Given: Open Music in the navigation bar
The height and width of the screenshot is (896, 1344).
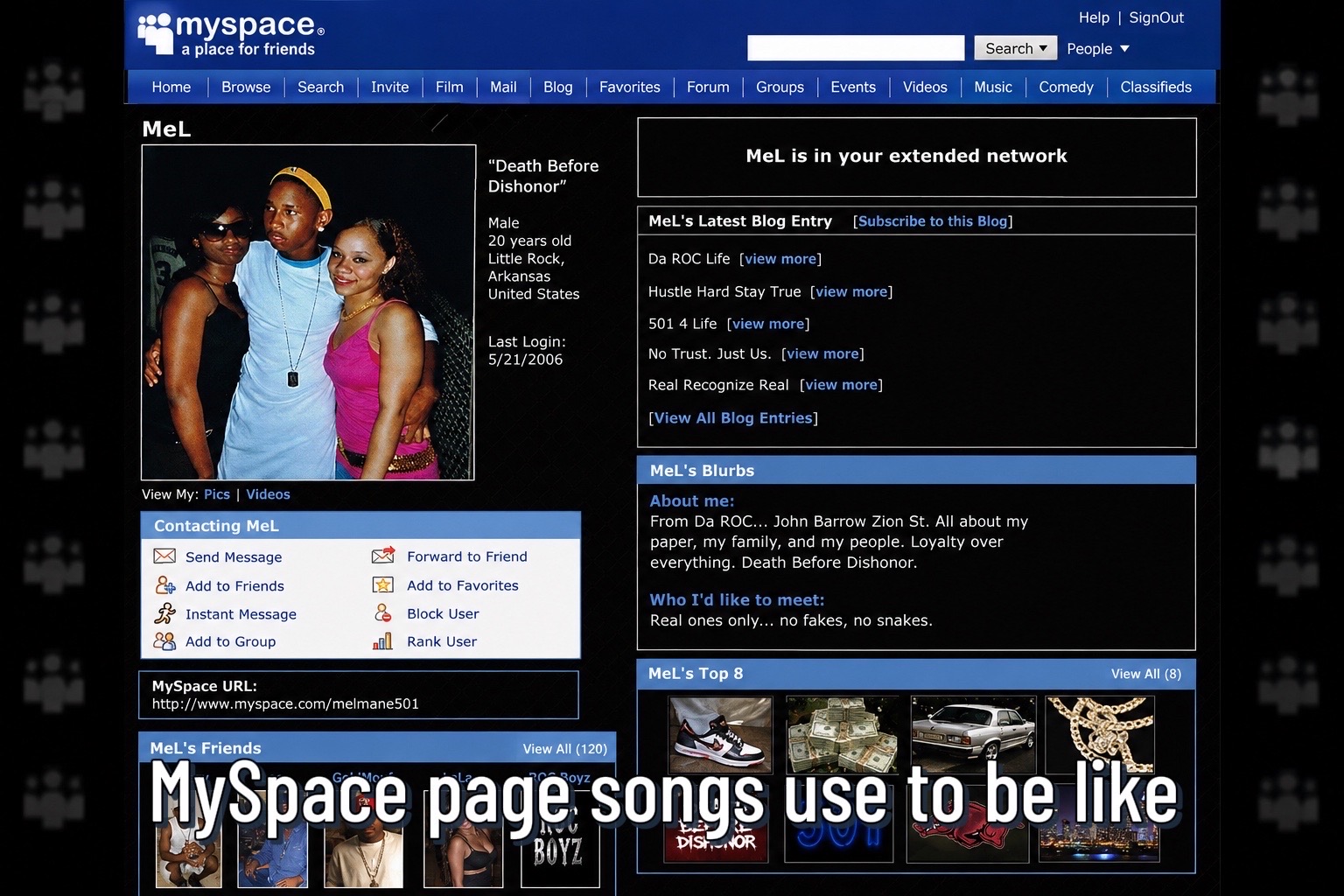Looking at the screenshot, I should point(993,87).
